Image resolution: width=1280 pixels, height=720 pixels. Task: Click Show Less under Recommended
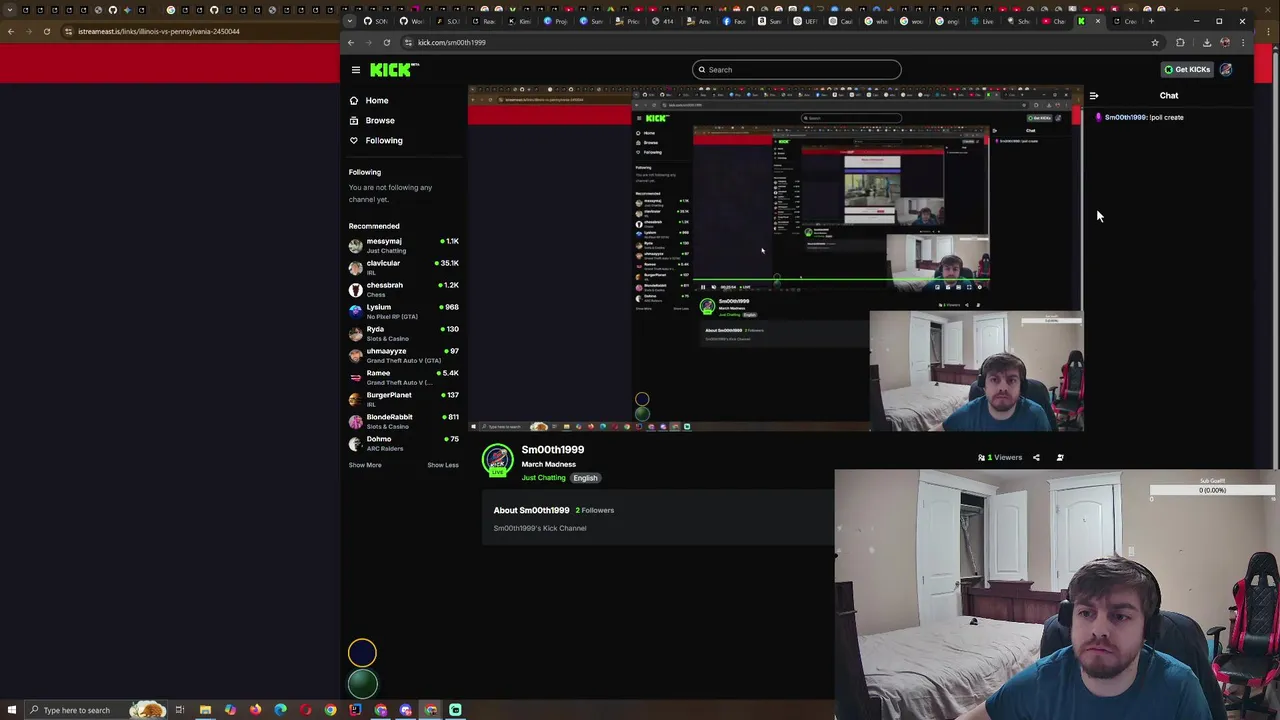tap(443, 465)
